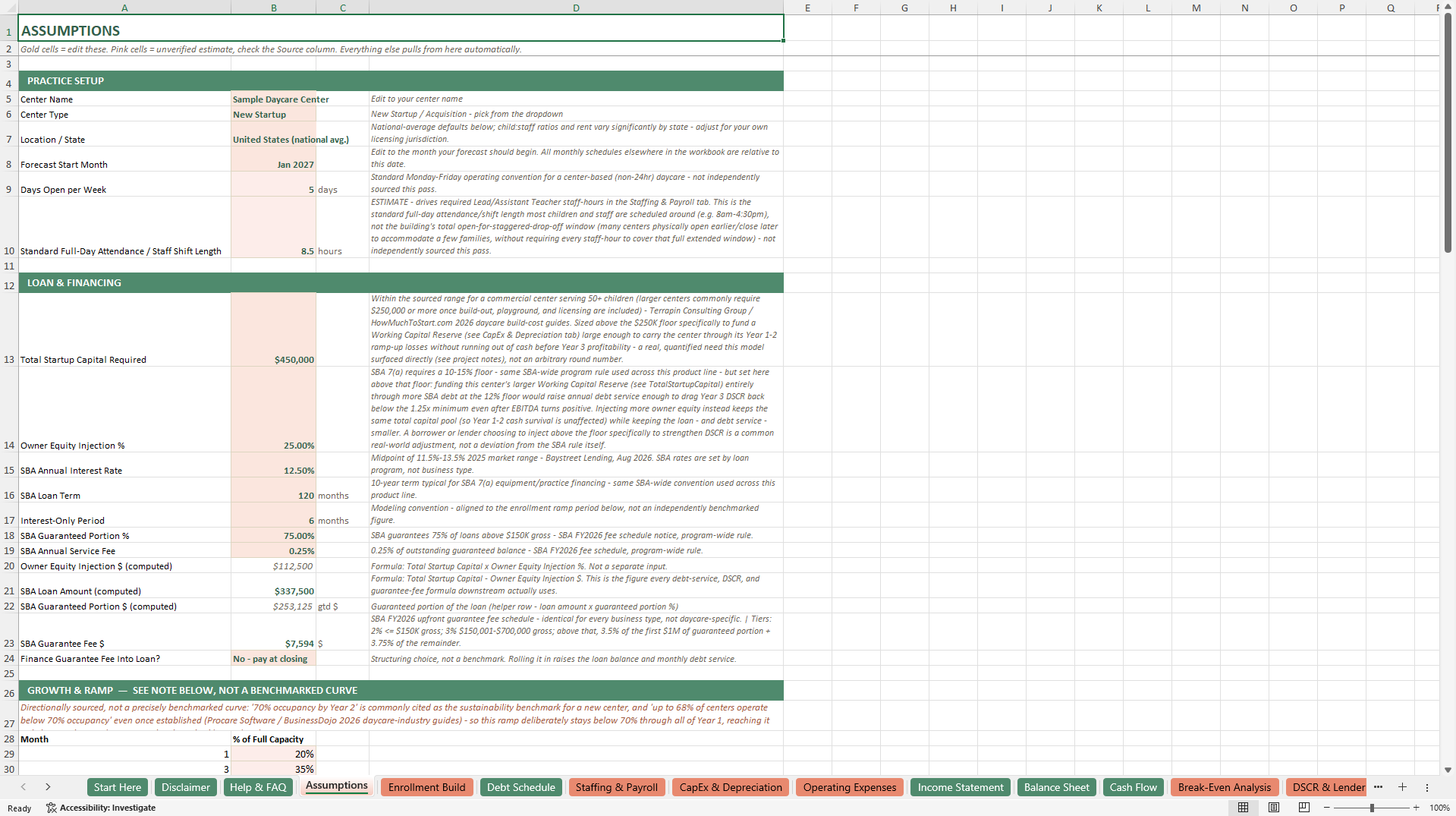Click the '$112,500' computed equity cell
Viewport: 1456px width, 816px height.
273,566
